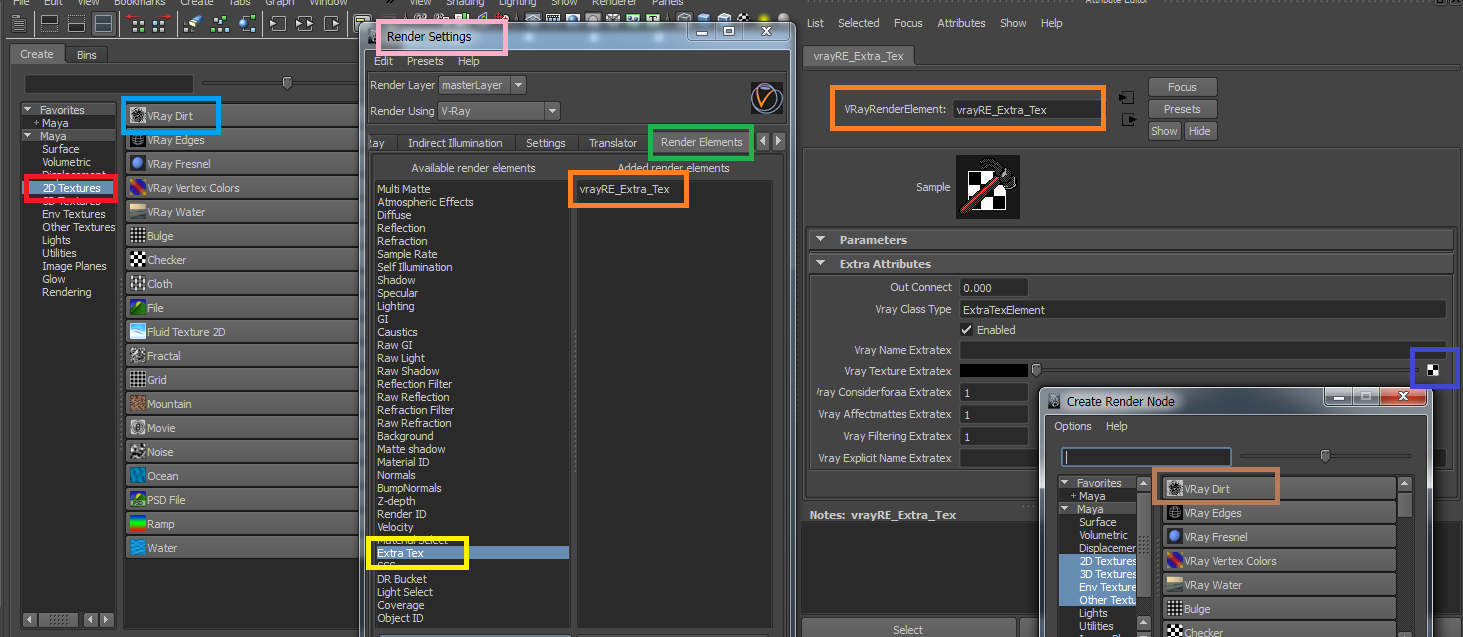Open the Render Layer masterLayer dropdown
The width and height of the screenshot is (1463, 637).
tap(481, 85)
